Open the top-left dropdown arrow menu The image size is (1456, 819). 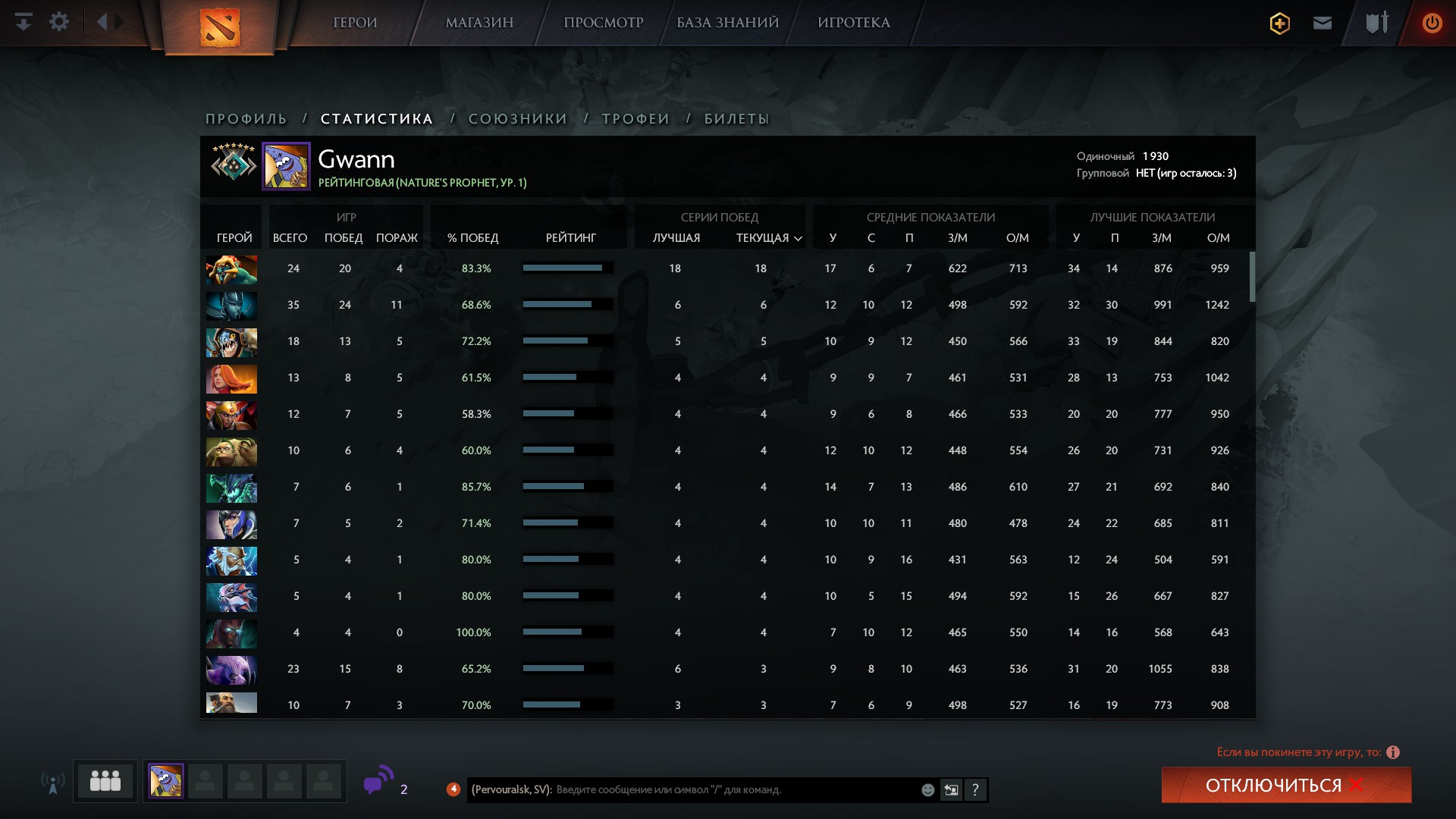(24, 22)
